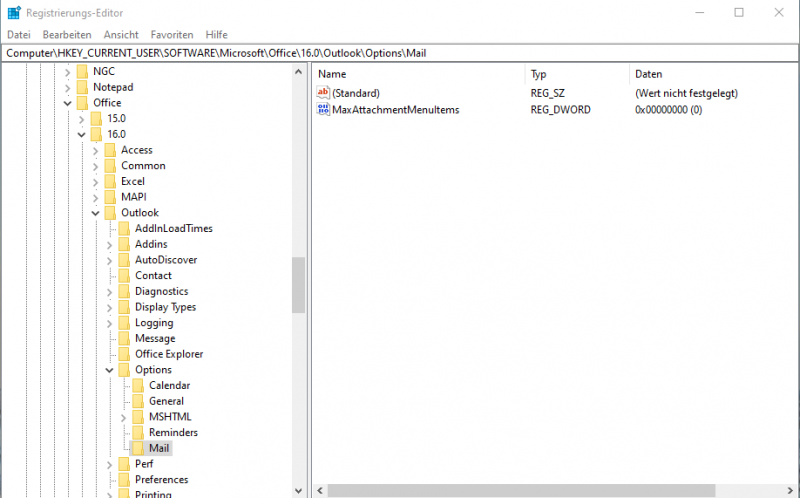Open the Ansicht menu
This screenshot has height=498, width=800.
coord(121,35)
